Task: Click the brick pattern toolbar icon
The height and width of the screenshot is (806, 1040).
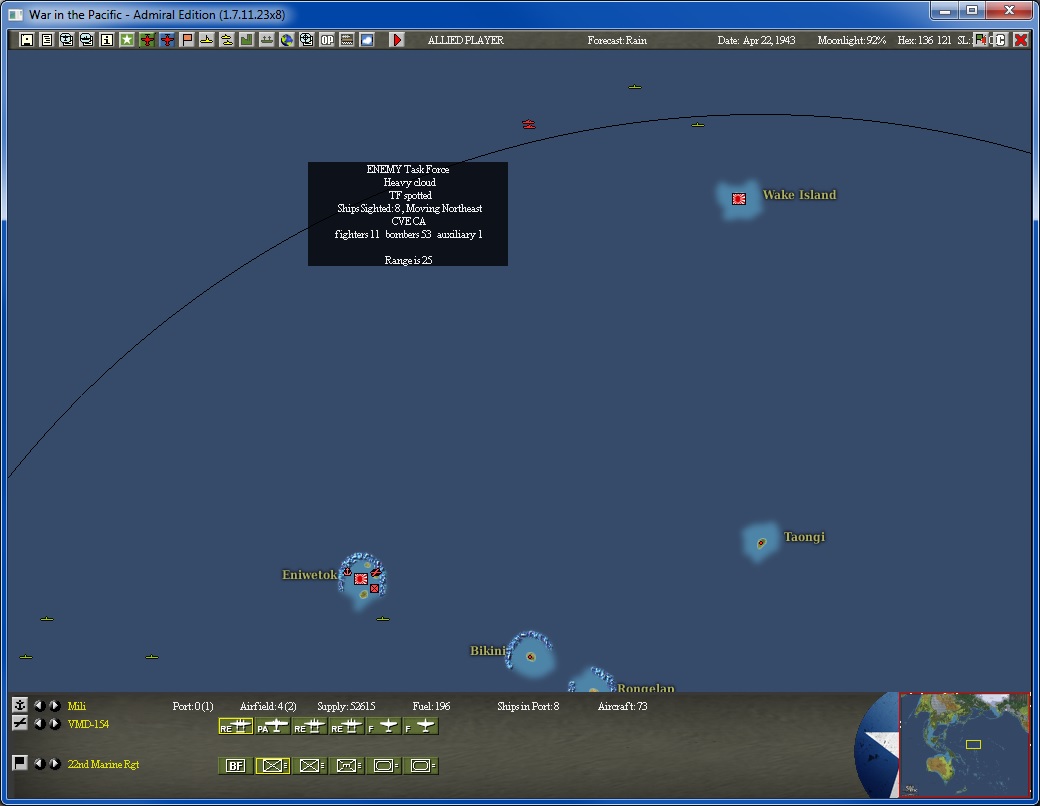Action: [347, 40]
